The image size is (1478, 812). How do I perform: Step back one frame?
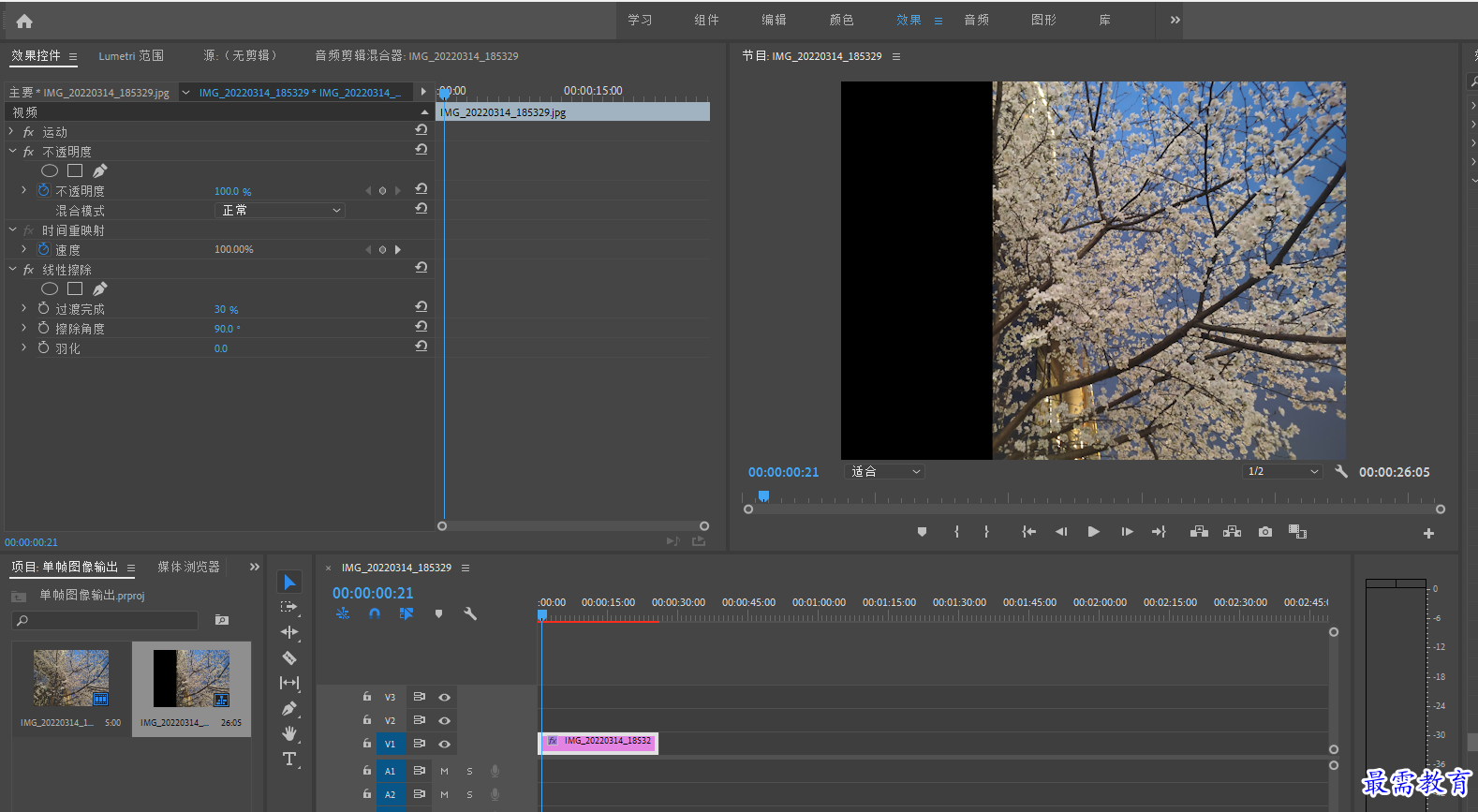click(x=1061, y=532)
